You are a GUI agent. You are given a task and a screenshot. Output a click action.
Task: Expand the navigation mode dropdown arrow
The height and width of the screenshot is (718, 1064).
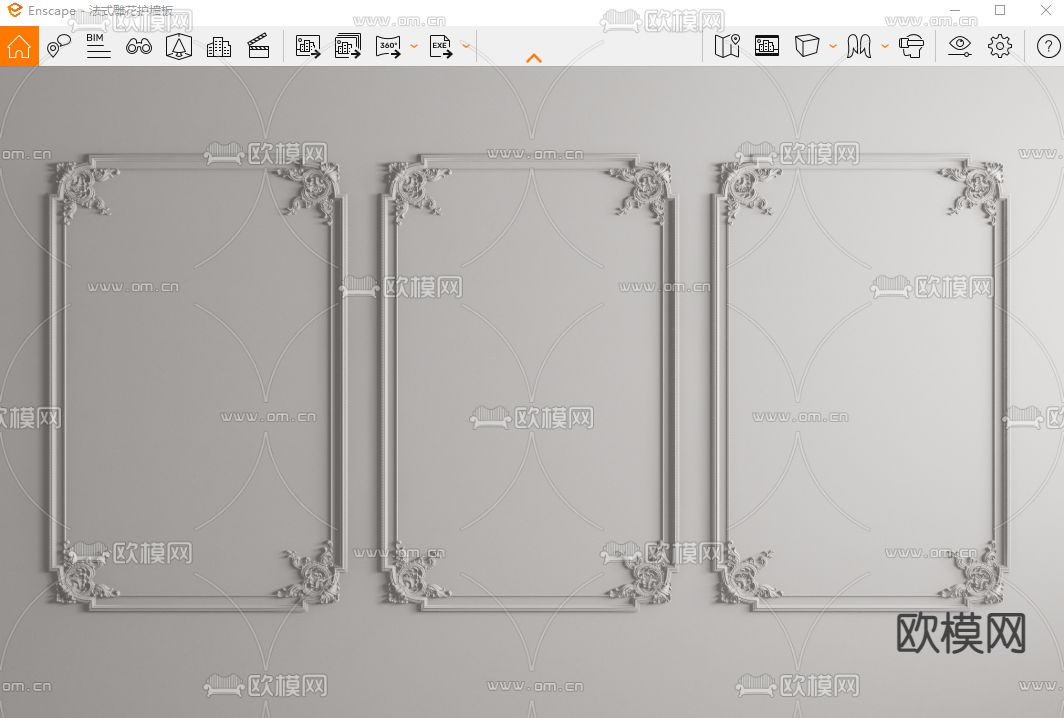[885, 46]
